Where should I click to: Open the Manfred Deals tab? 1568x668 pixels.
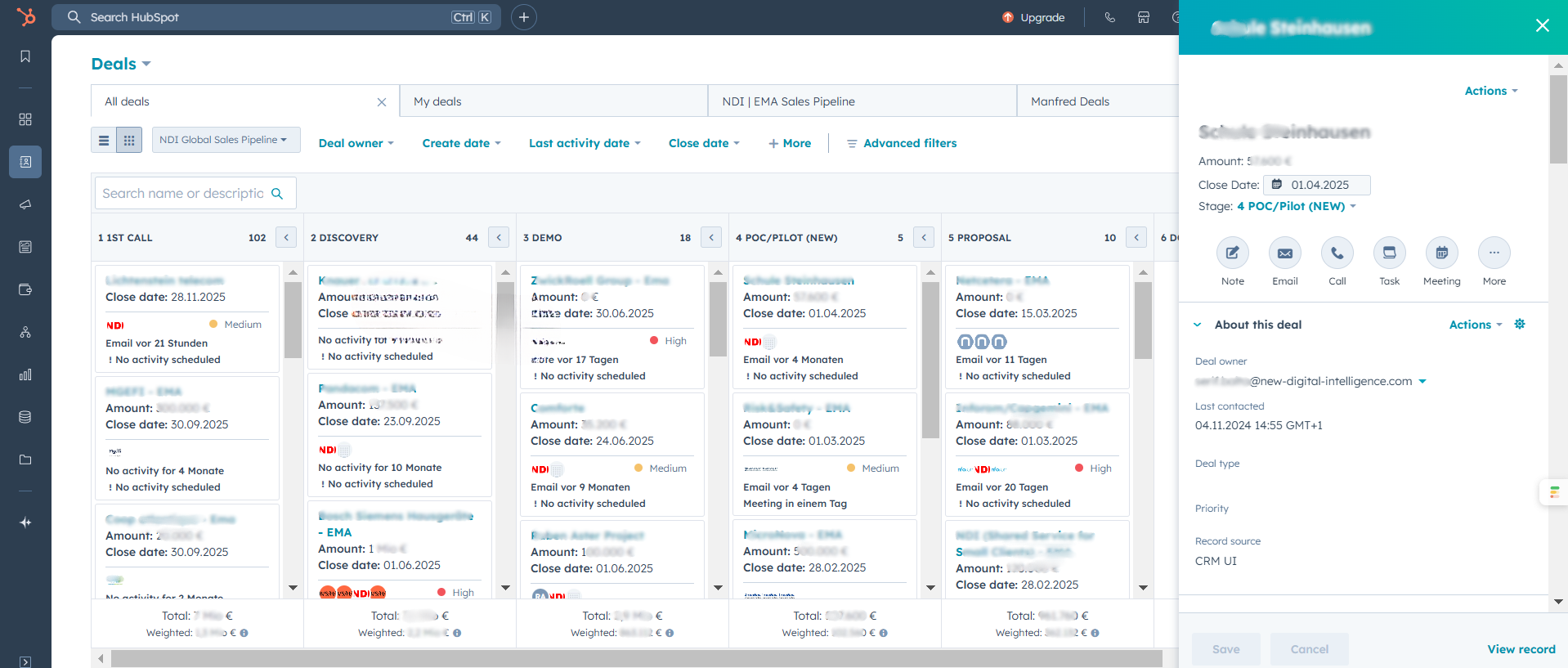1069,101
